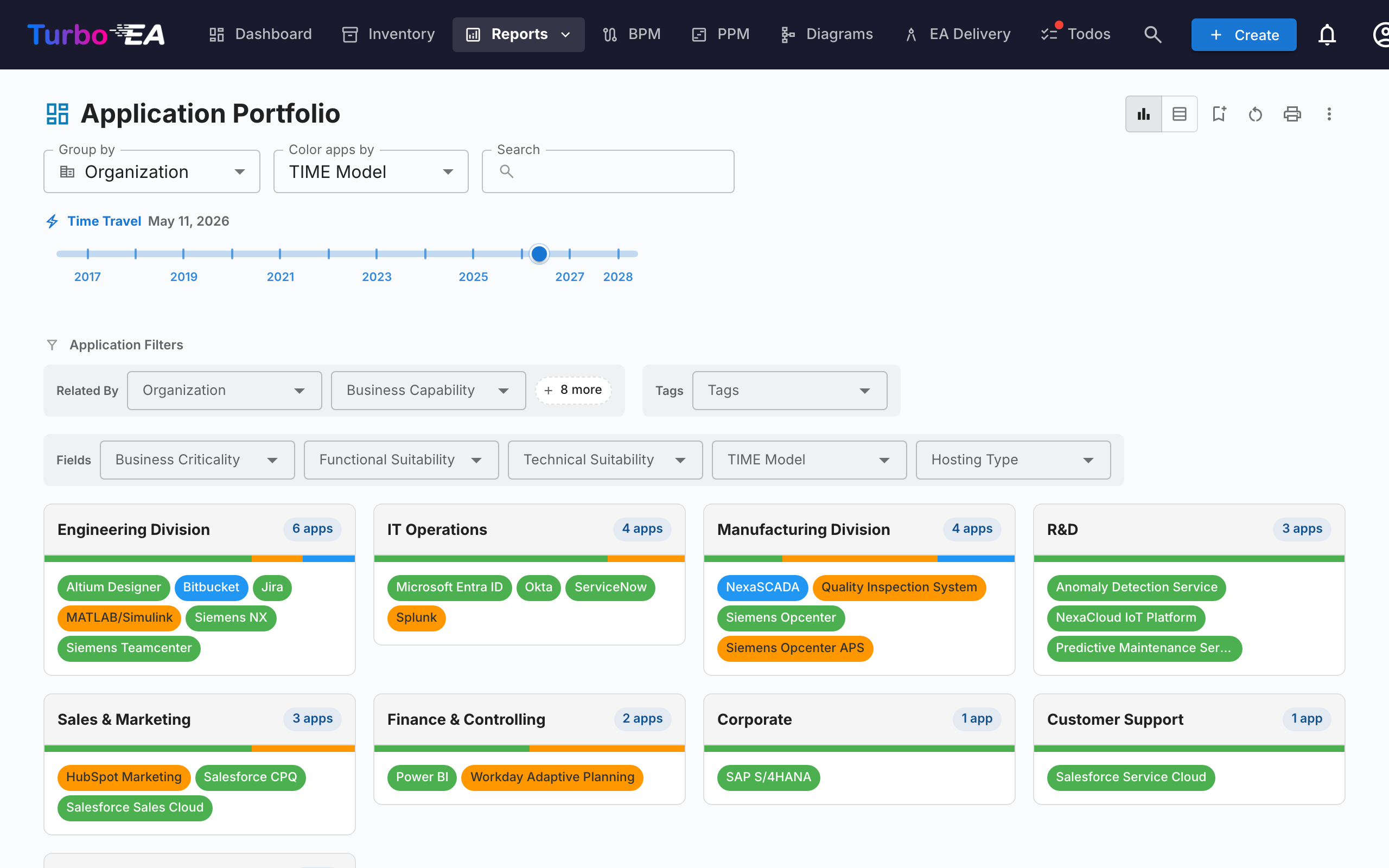Image resolution: width=1389 pixels, height=868 pixels.
Task: Click the 2019 tick on the timeline
Action: coord(184,254)
